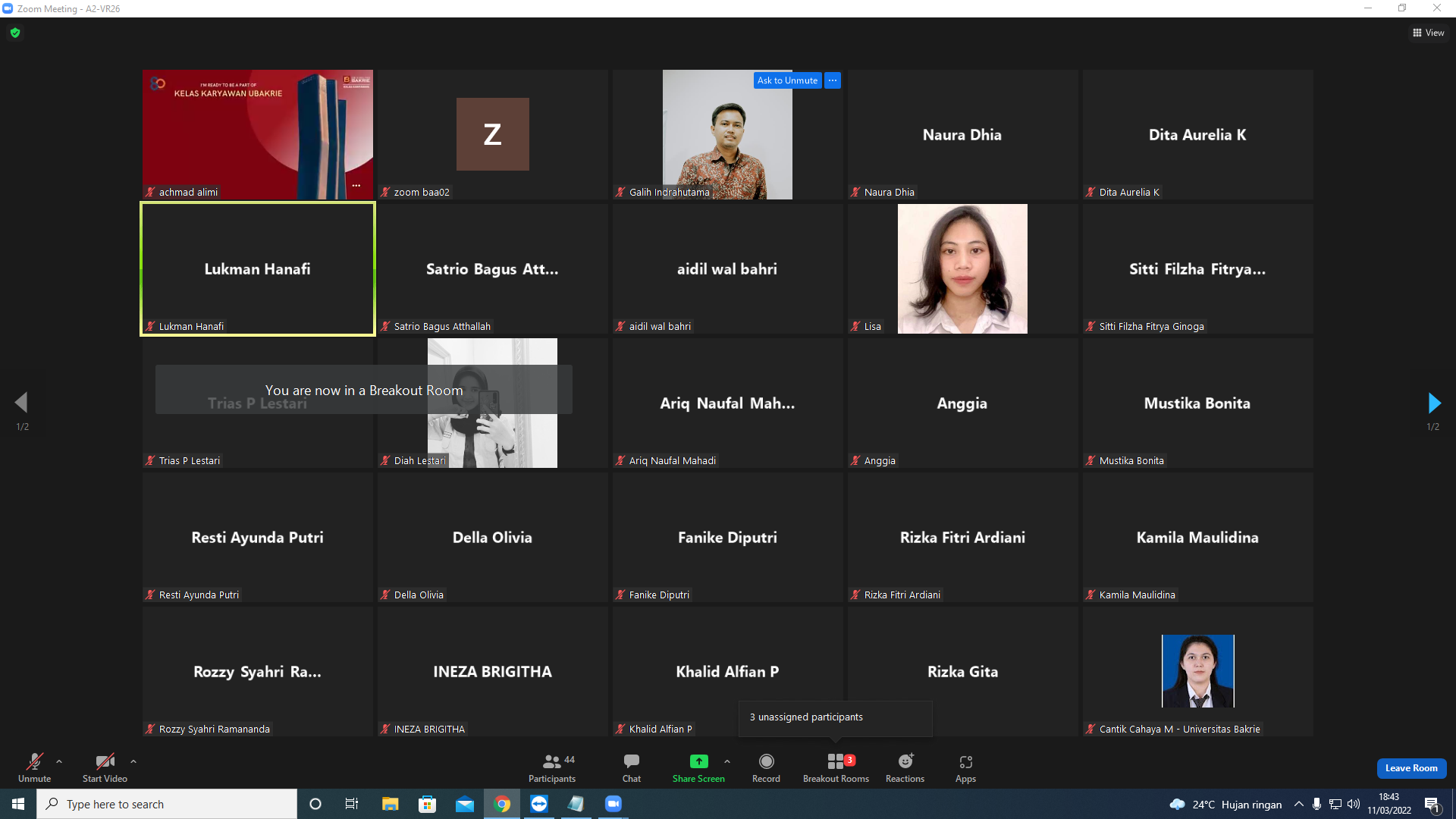Open the Participants panel
This screenshot has width=1456, height=819.
tap(552, 767)
